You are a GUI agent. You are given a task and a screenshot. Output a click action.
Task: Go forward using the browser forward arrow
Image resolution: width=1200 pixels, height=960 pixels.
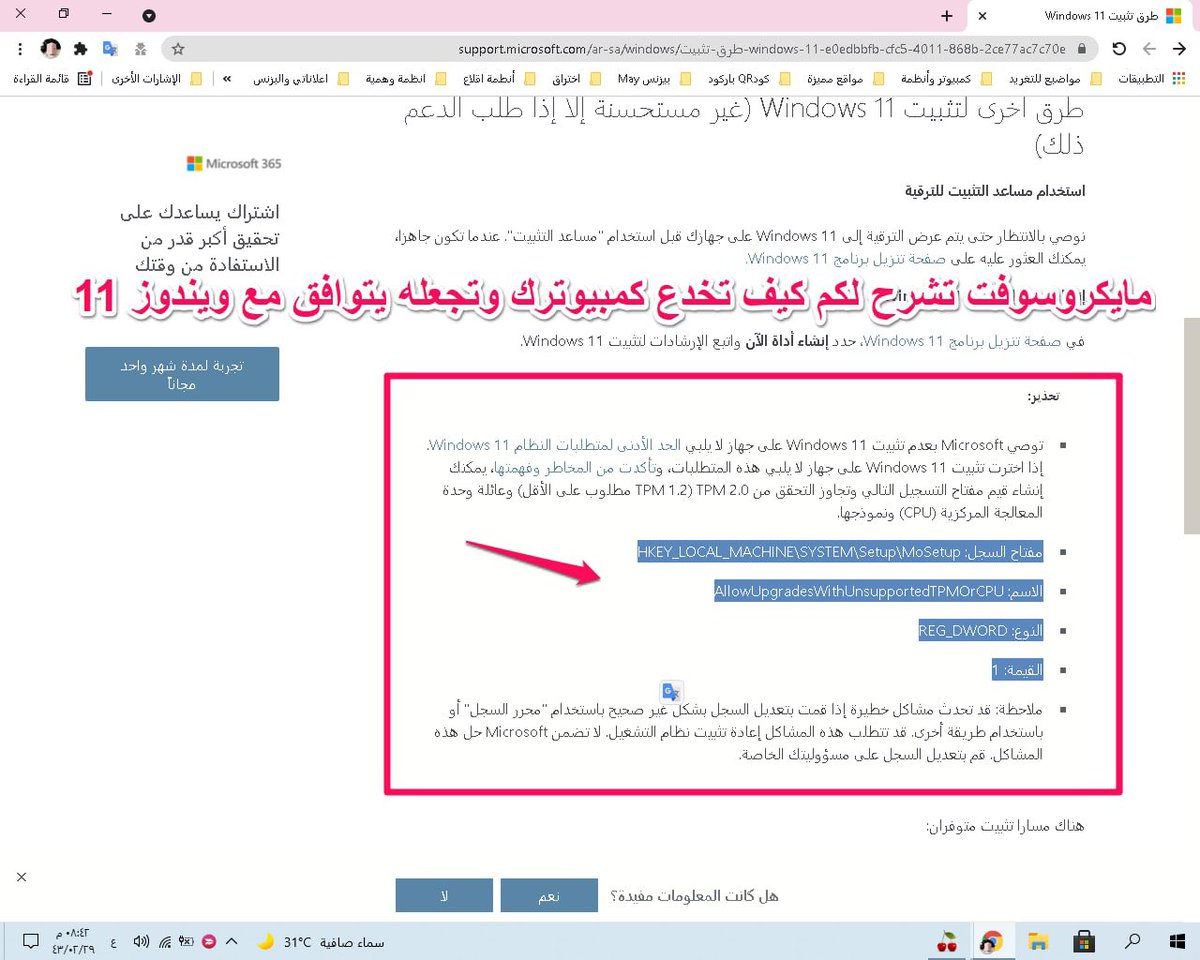(1150, 48)
